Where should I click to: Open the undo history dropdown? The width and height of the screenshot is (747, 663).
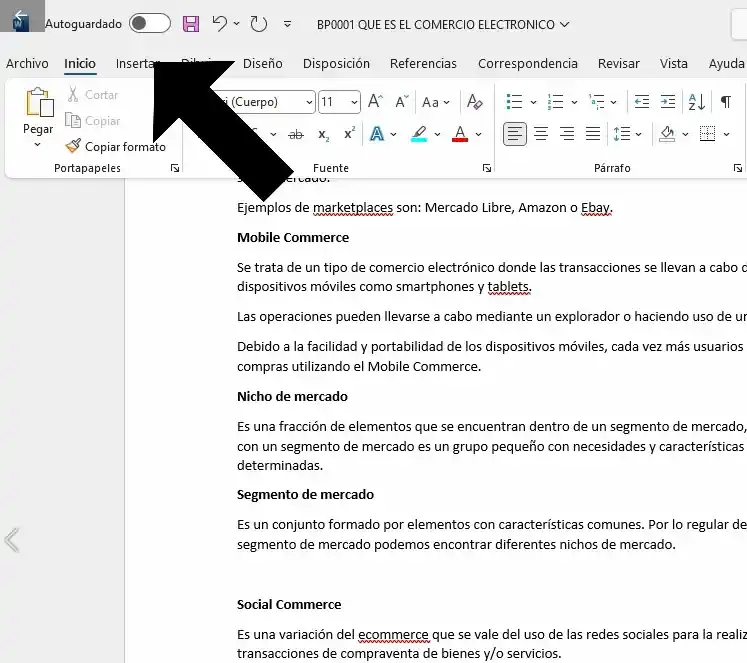[x=236, y=23]
